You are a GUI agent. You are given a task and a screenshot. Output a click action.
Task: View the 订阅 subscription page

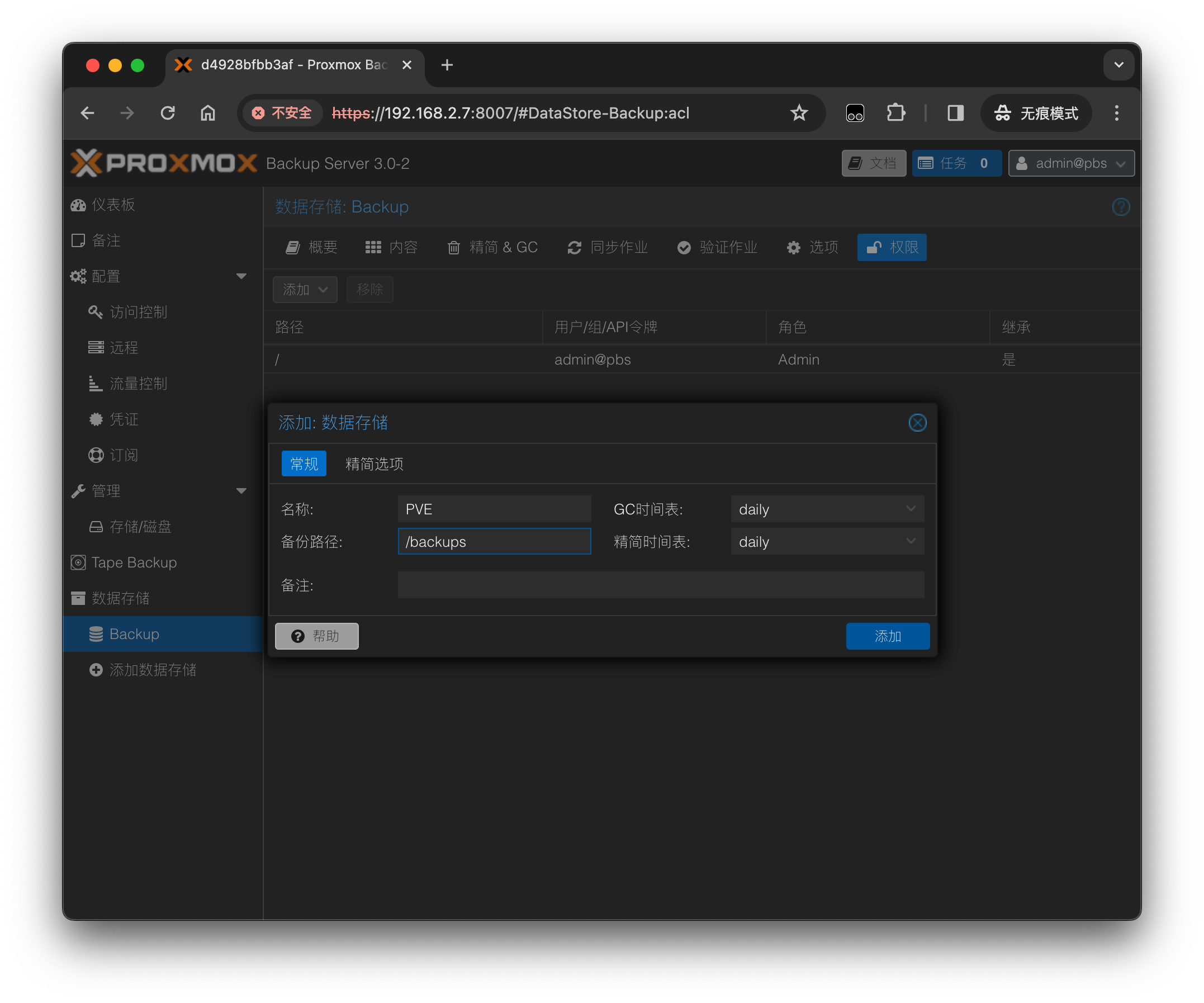click(125, 455)
